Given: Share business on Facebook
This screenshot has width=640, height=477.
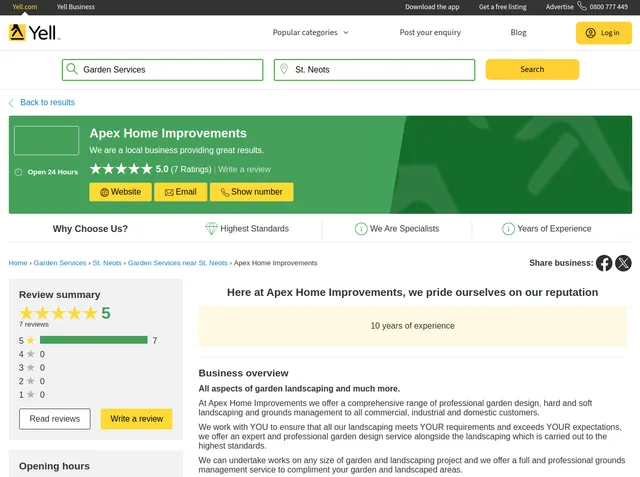Looking at the screenshot, I should (604, 263).
